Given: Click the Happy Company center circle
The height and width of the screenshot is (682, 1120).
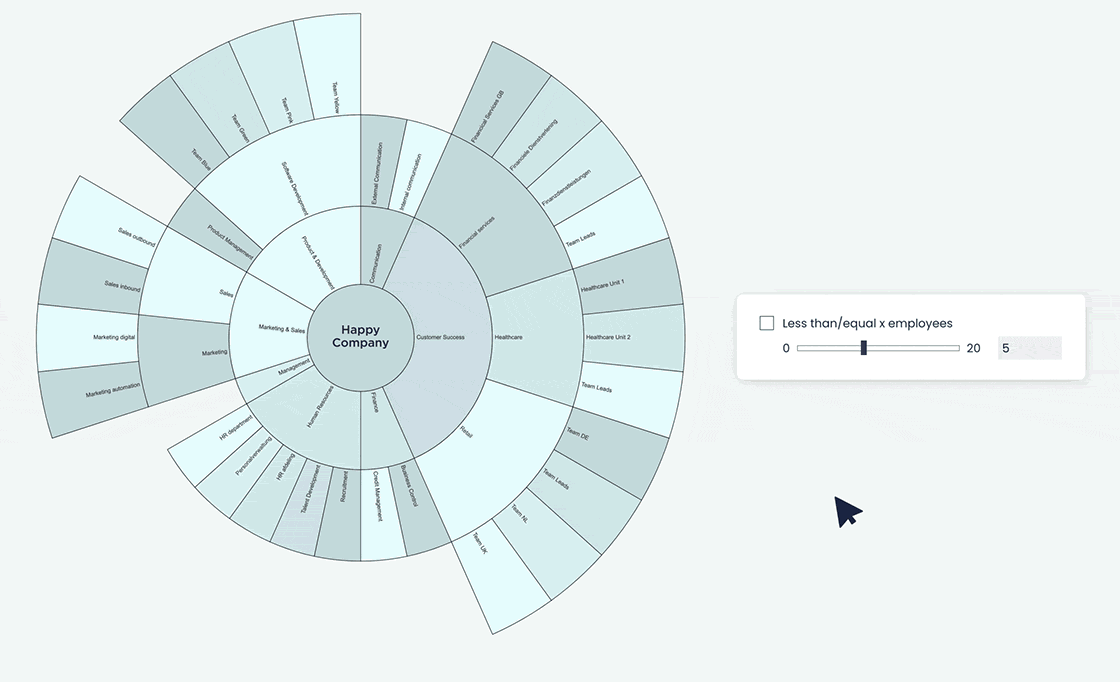Looking at the screenshot, I should coord(360,336).
